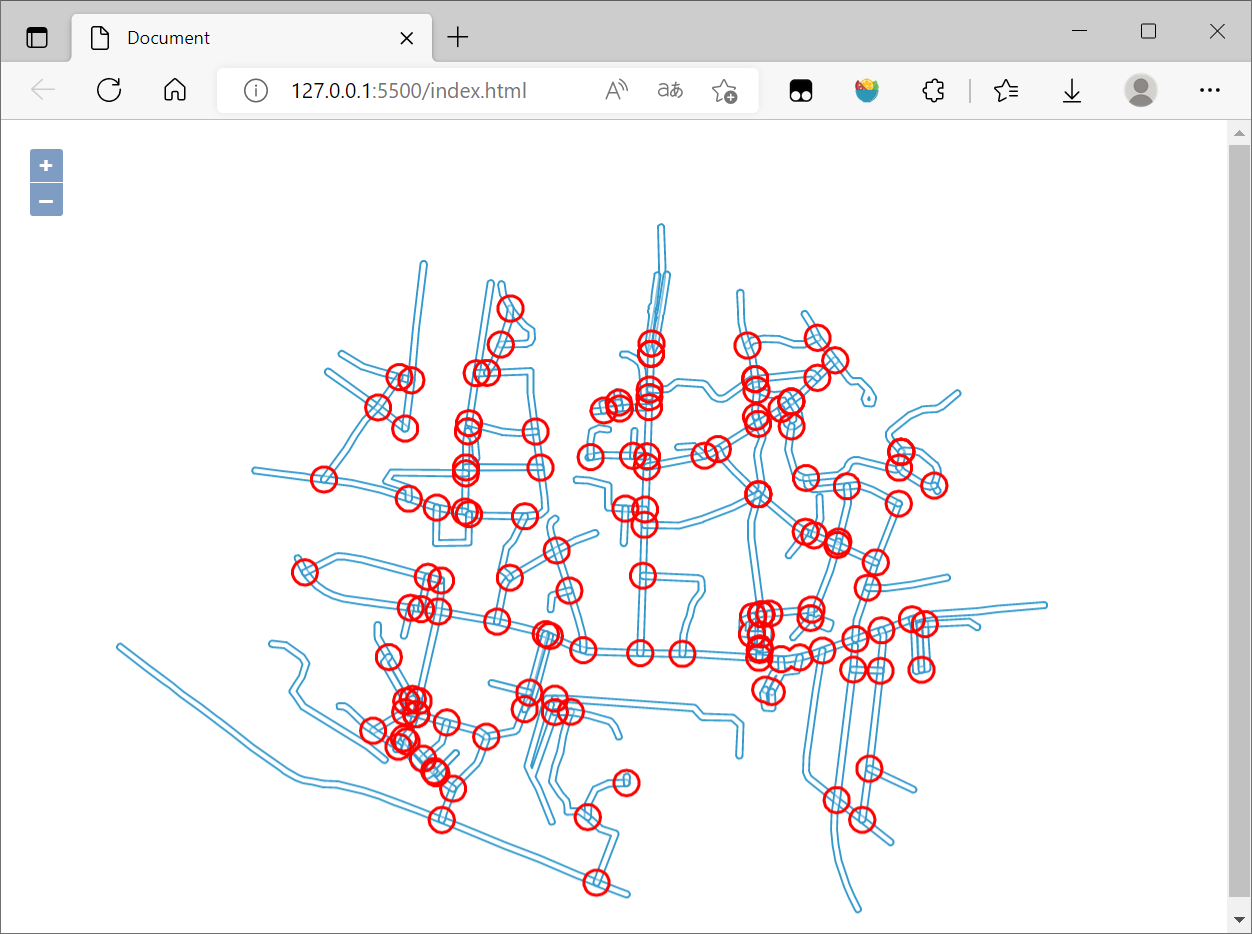Zoom out of the map
The image size is (1252, 934).
pos(46,200)
